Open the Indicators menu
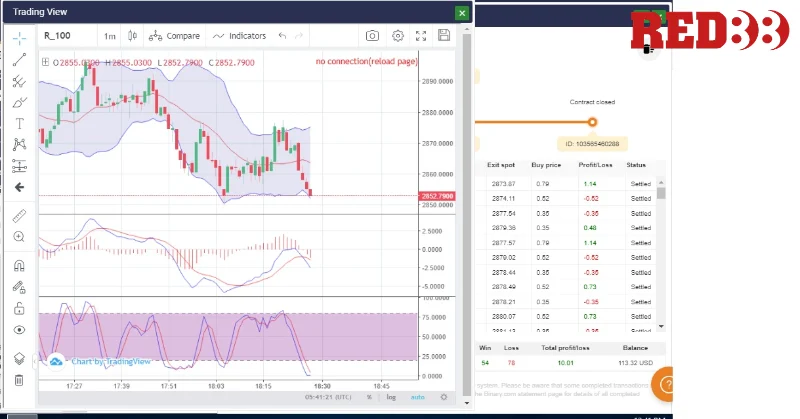This screenshot has height=419, width=800. coord(238,36)
